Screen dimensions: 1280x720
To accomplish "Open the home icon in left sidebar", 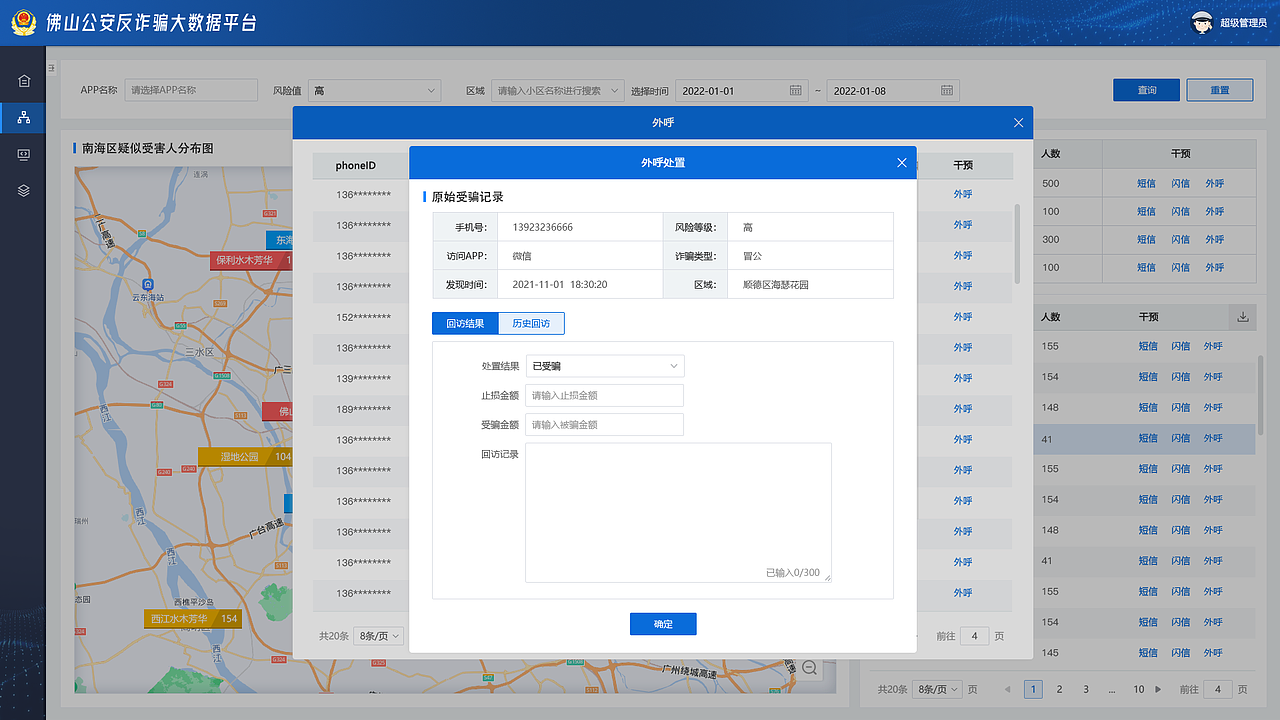I will 24,81.
